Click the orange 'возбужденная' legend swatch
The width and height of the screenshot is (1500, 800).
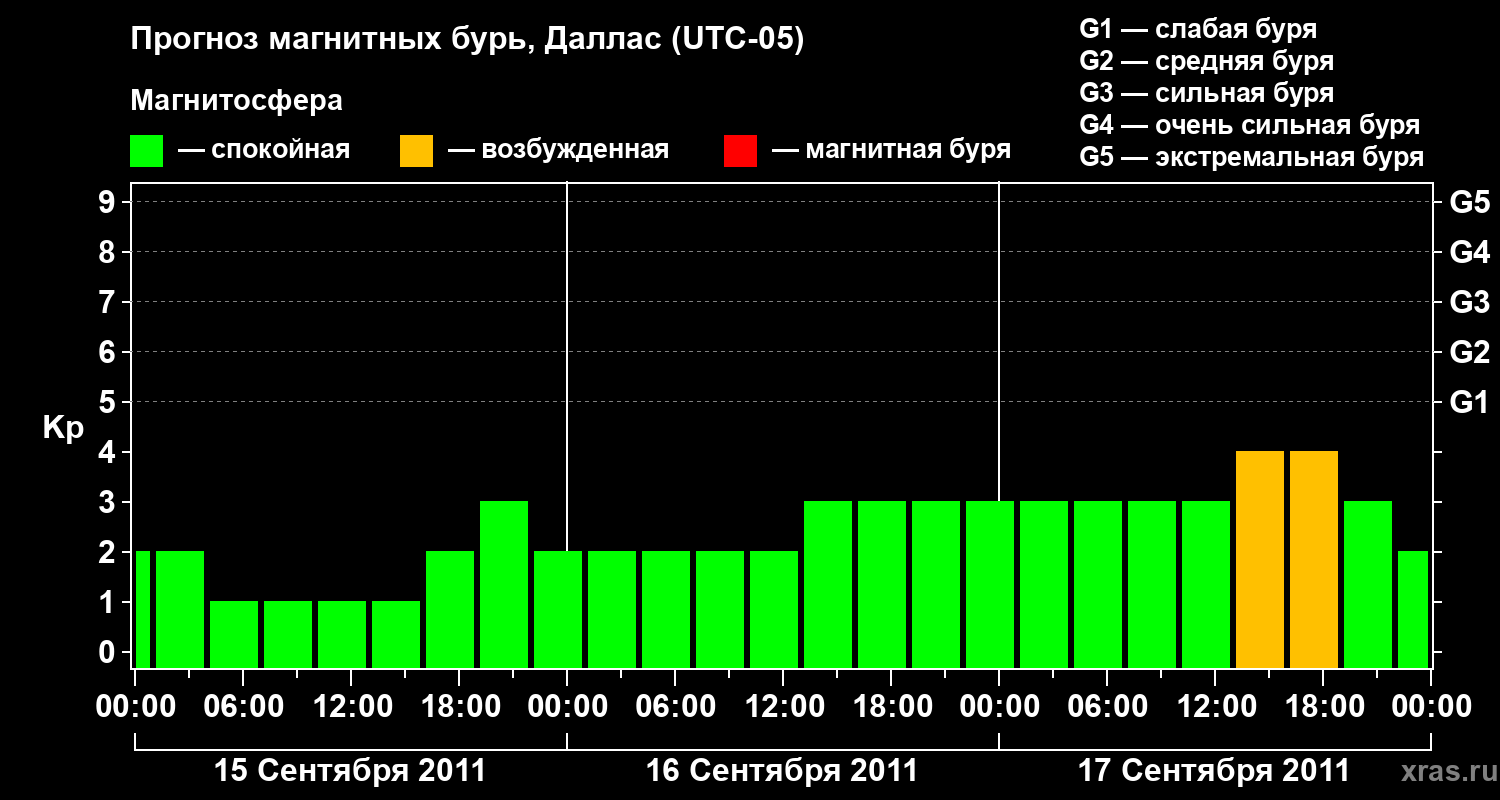(x=416, y=151)
